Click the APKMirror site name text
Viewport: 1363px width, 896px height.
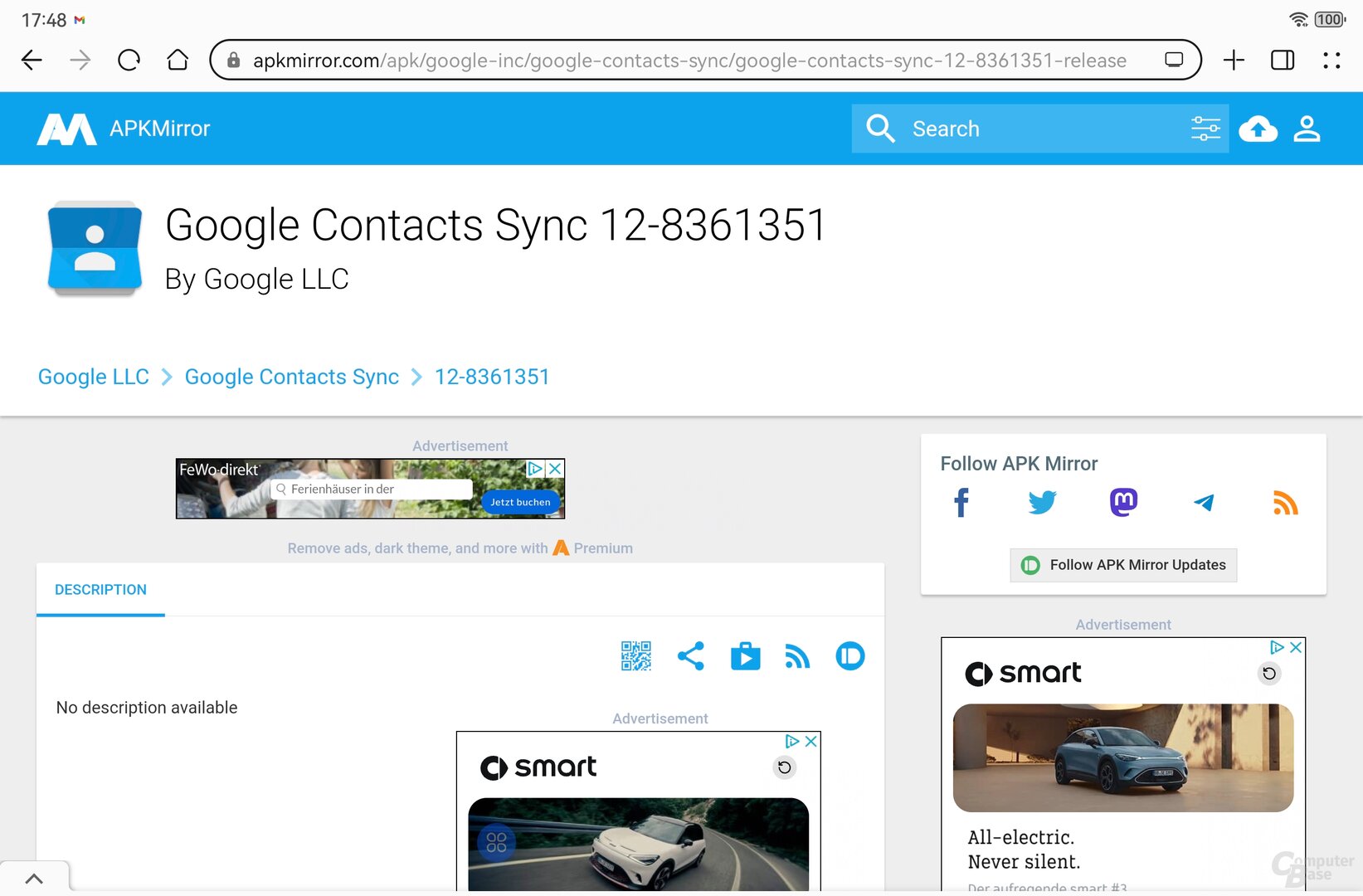pos(160,129)
